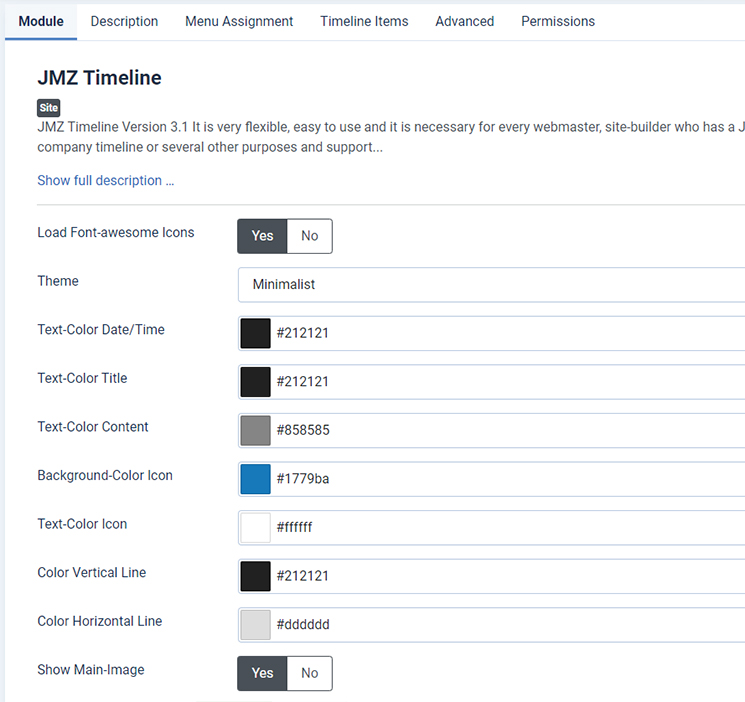Open Text-Color Date/Time color swatch
Screen dimensions: 745x702
pyautogui.click(x=256, y=333)
